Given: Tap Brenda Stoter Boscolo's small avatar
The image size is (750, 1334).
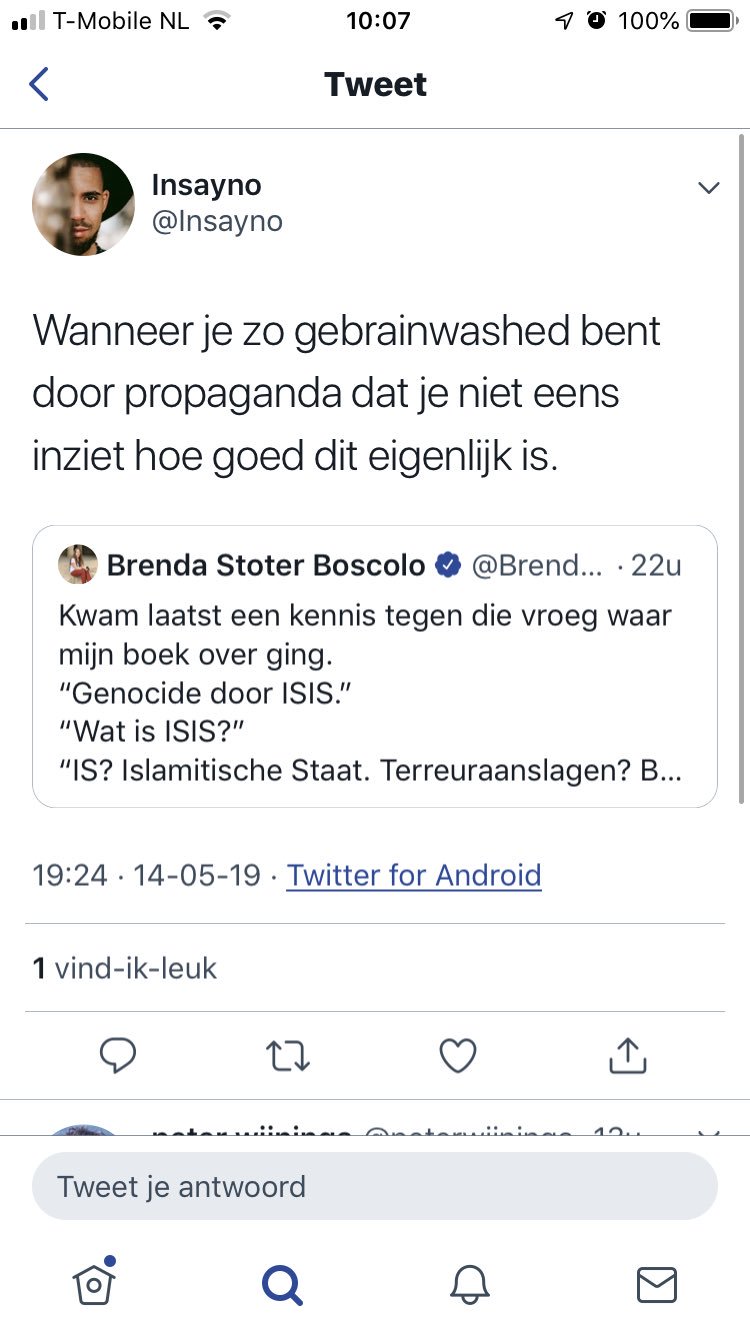Looking at the screenshot, I should coord(78,565).
